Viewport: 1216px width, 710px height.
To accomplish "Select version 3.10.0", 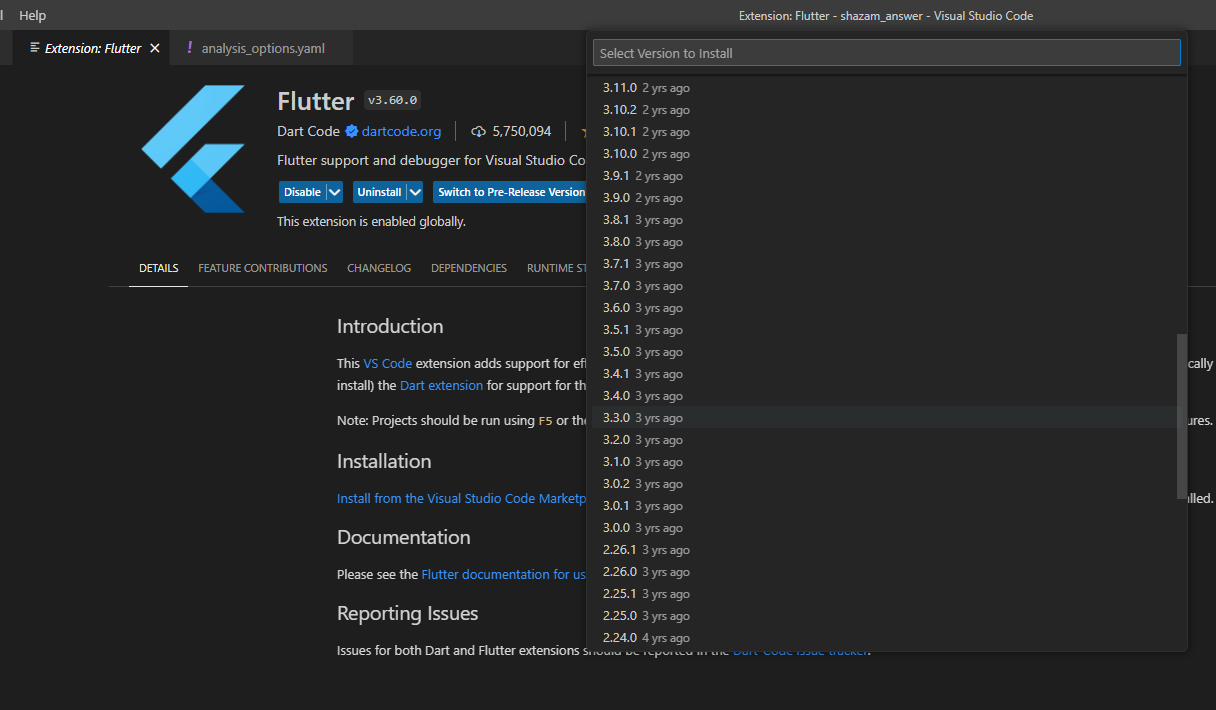I will coord(887,154).
